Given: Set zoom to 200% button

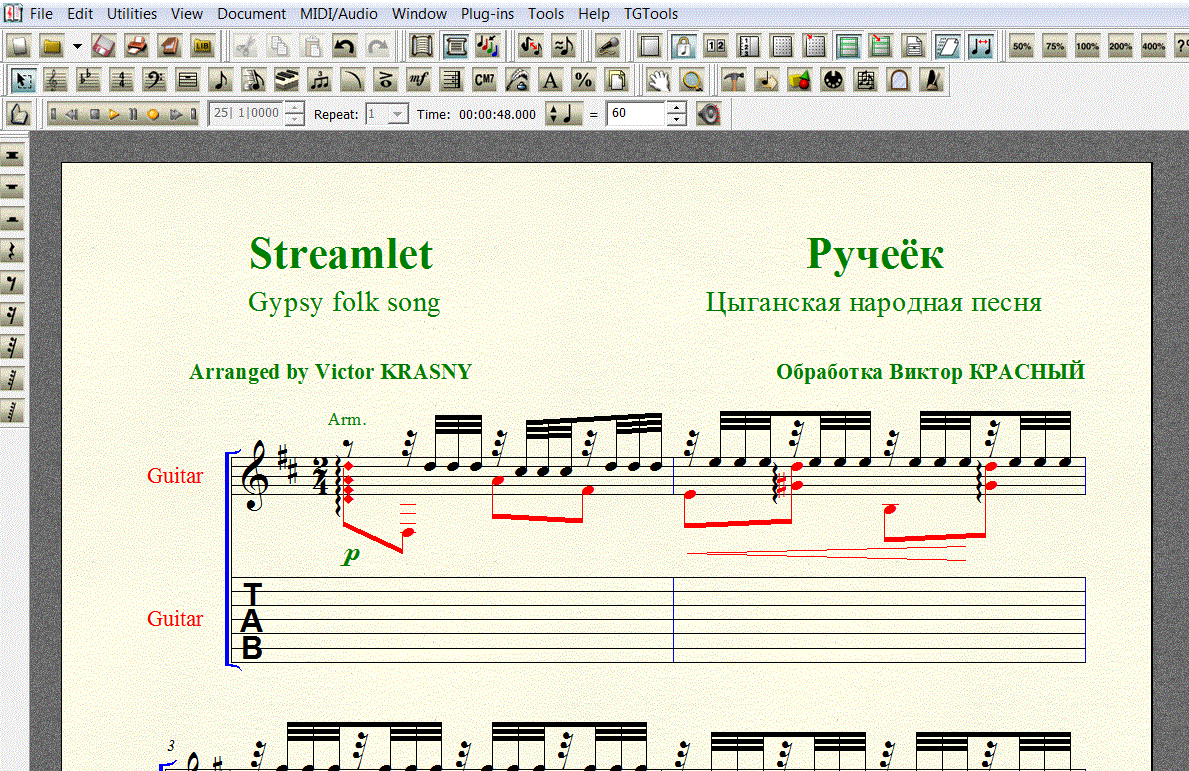Looking at the screenshot, I should click(x=1120, y=46).
